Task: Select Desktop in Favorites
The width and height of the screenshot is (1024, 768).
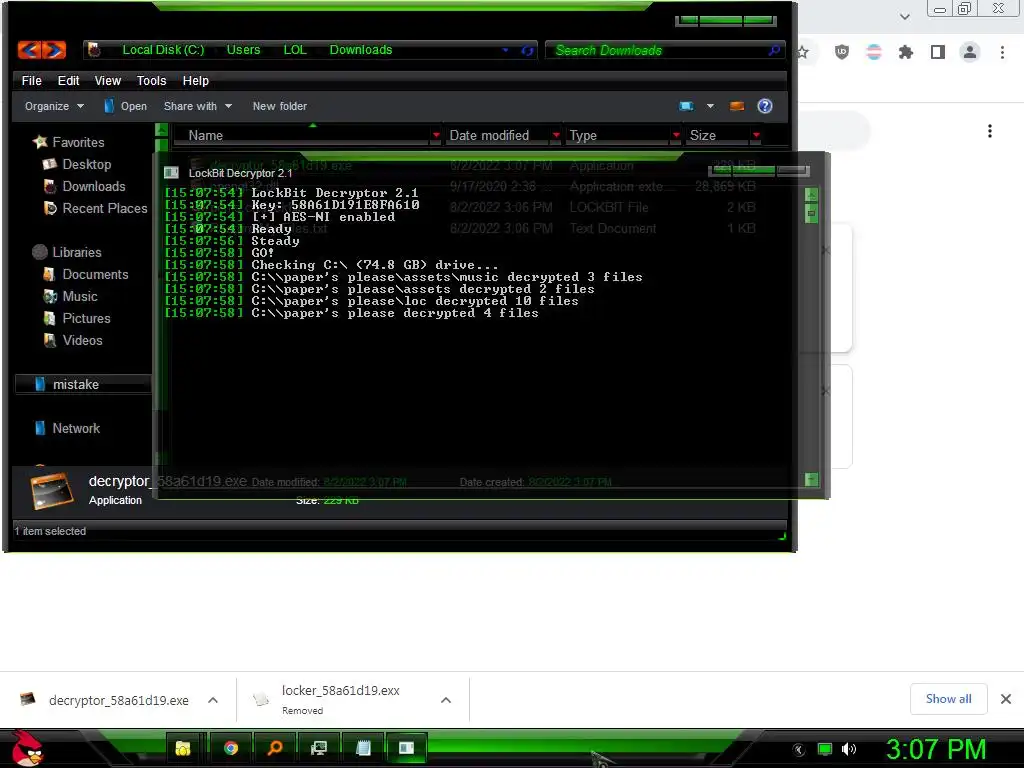Action: coord(77,165)
